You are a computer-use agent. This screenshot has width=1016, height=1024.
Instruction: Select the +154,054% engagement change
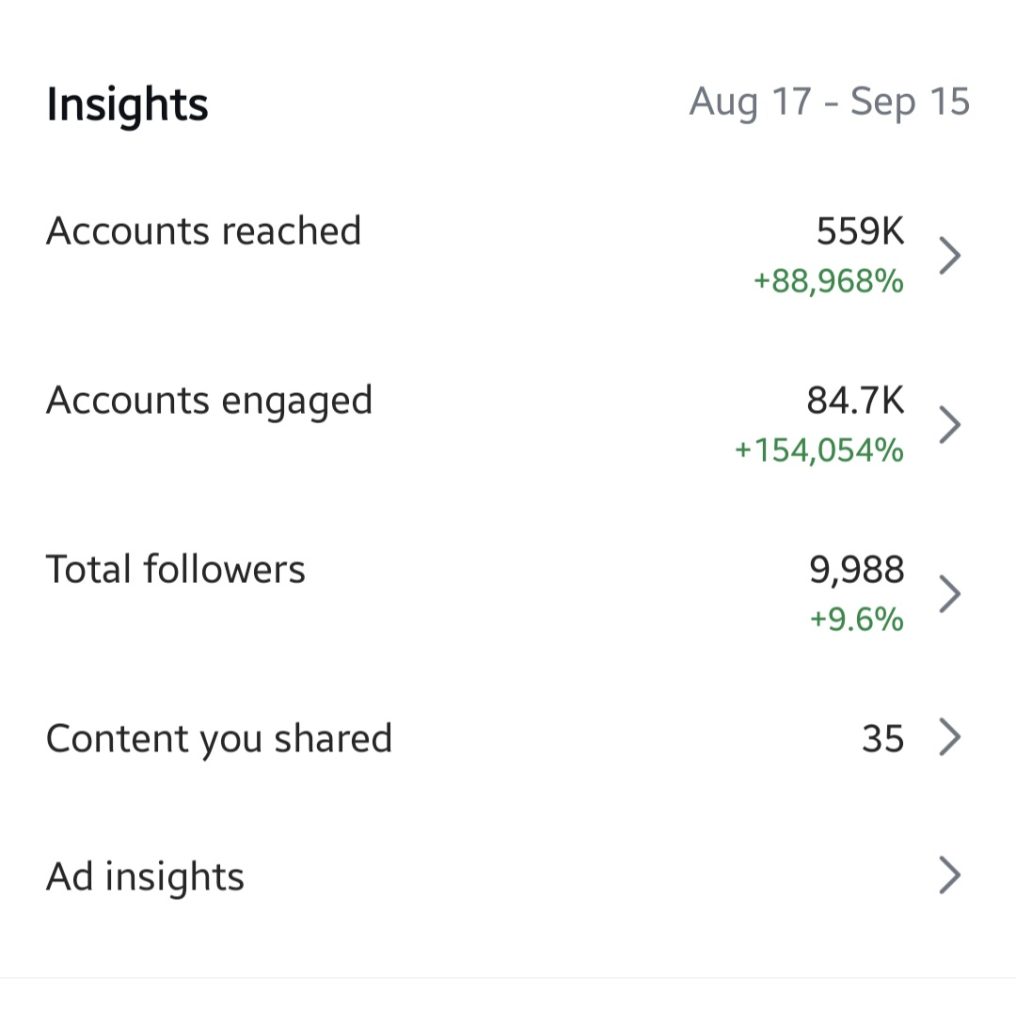pyautogui.click(x=819, y=450)
